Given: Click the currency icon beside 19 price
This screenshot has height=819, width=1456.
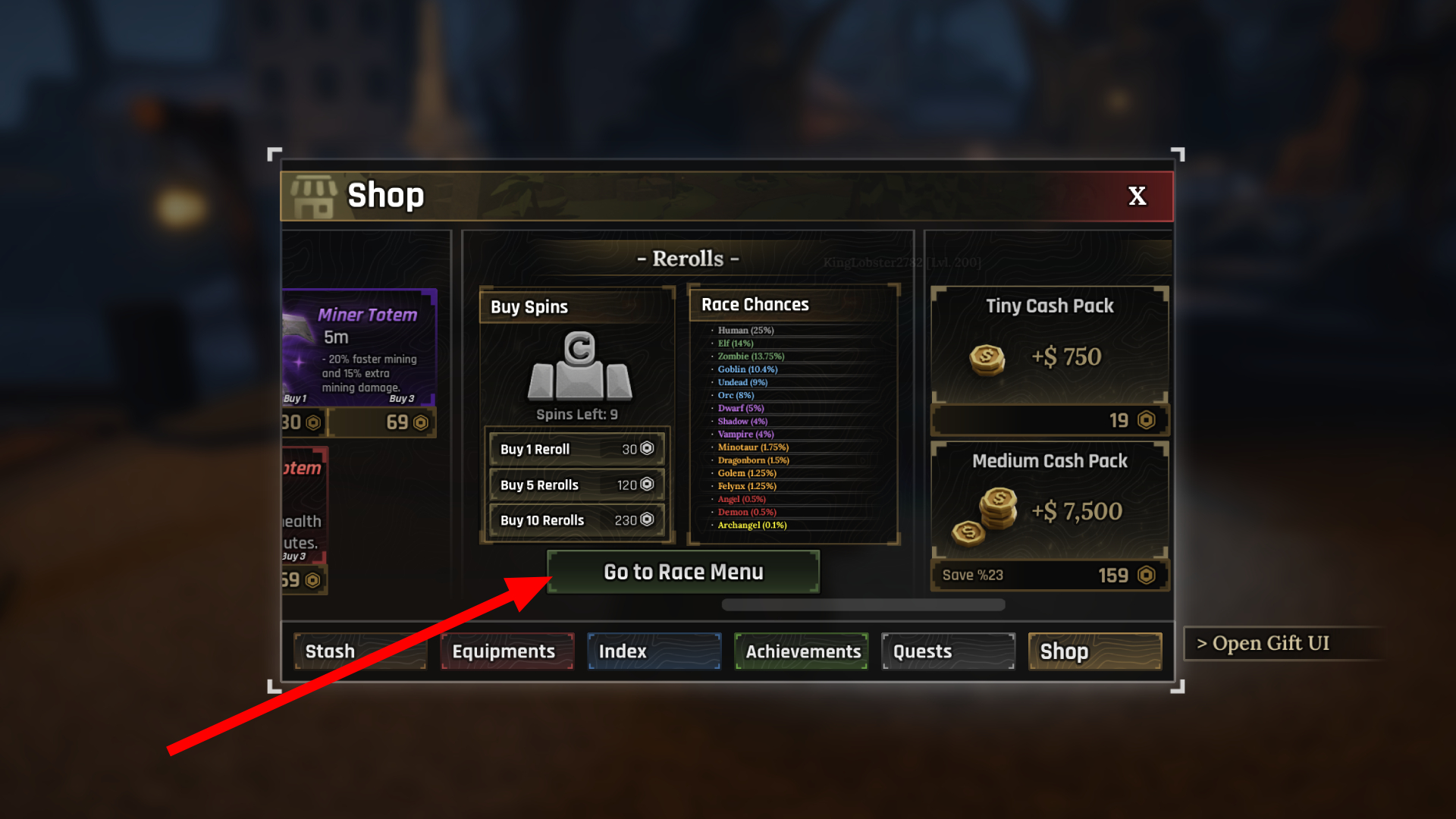Looking at the screenshot, I should (1147, 420).
